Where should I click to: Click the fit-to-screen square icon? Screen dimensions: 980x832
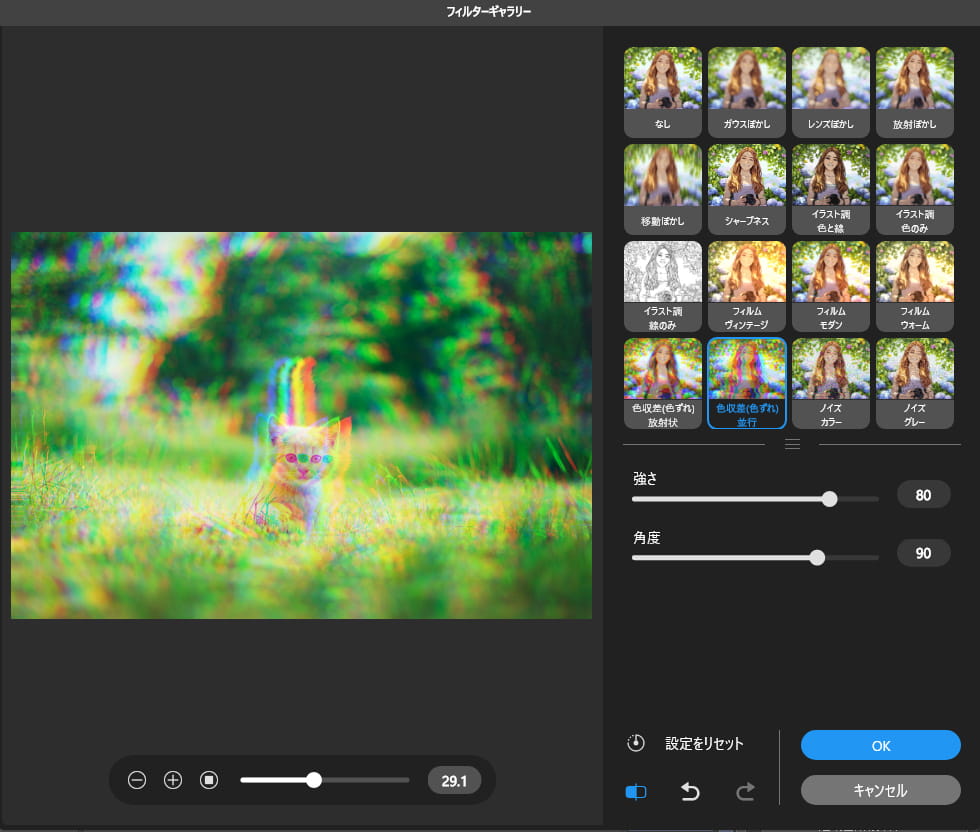[209, 780]
